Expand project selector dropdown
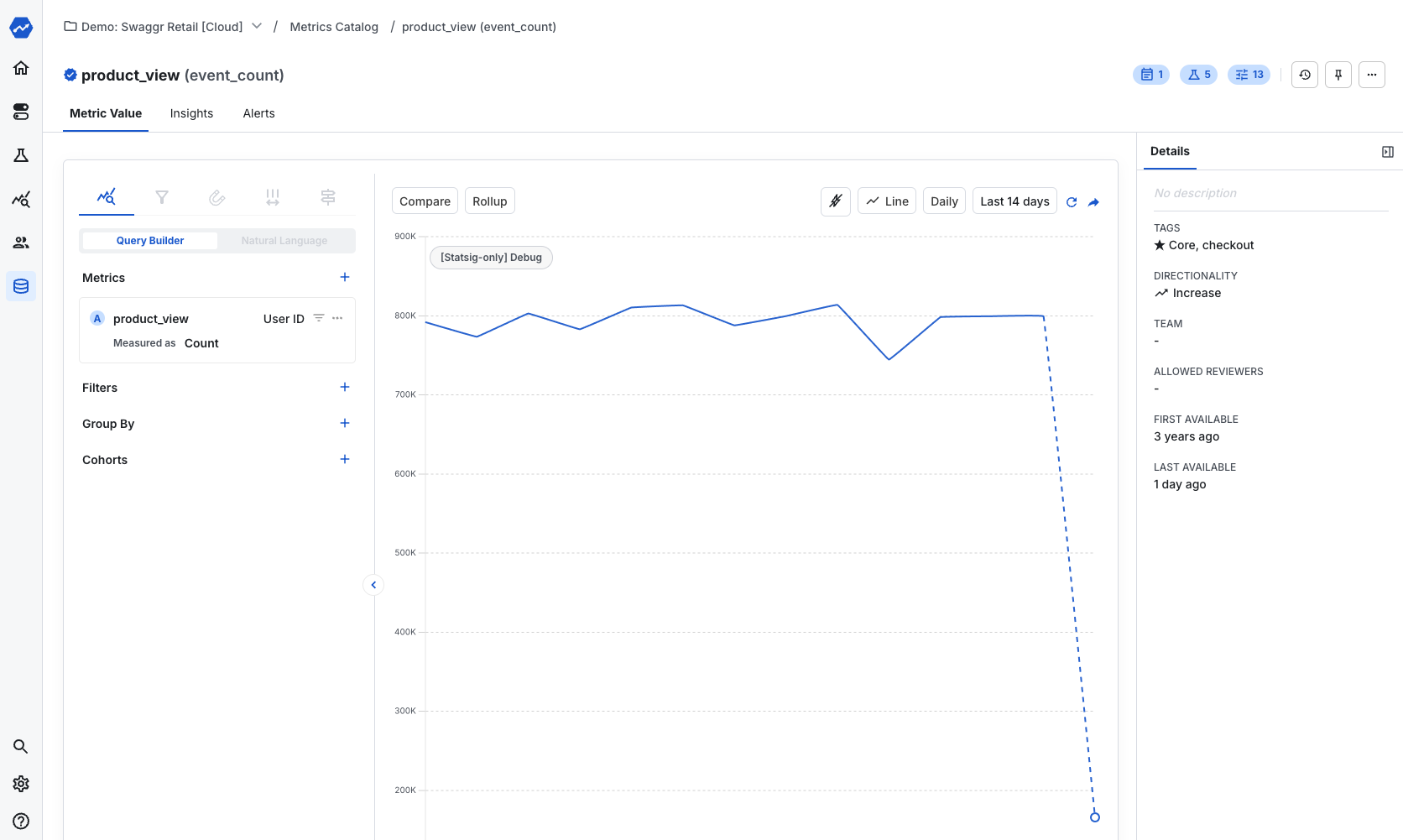This screenshot has height=840, width=1403. [257, 26]
